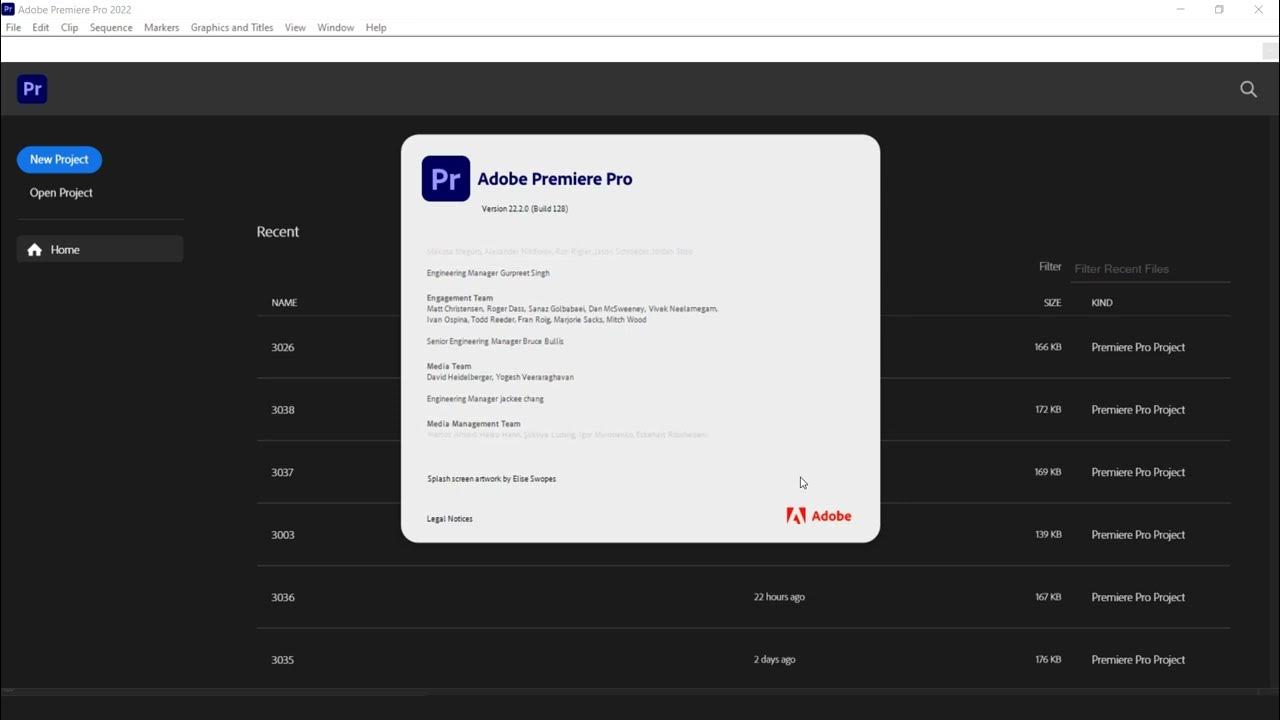Click the 'Engagement Team' heading
Screen dimensions: 1280x720
(460, 298)
